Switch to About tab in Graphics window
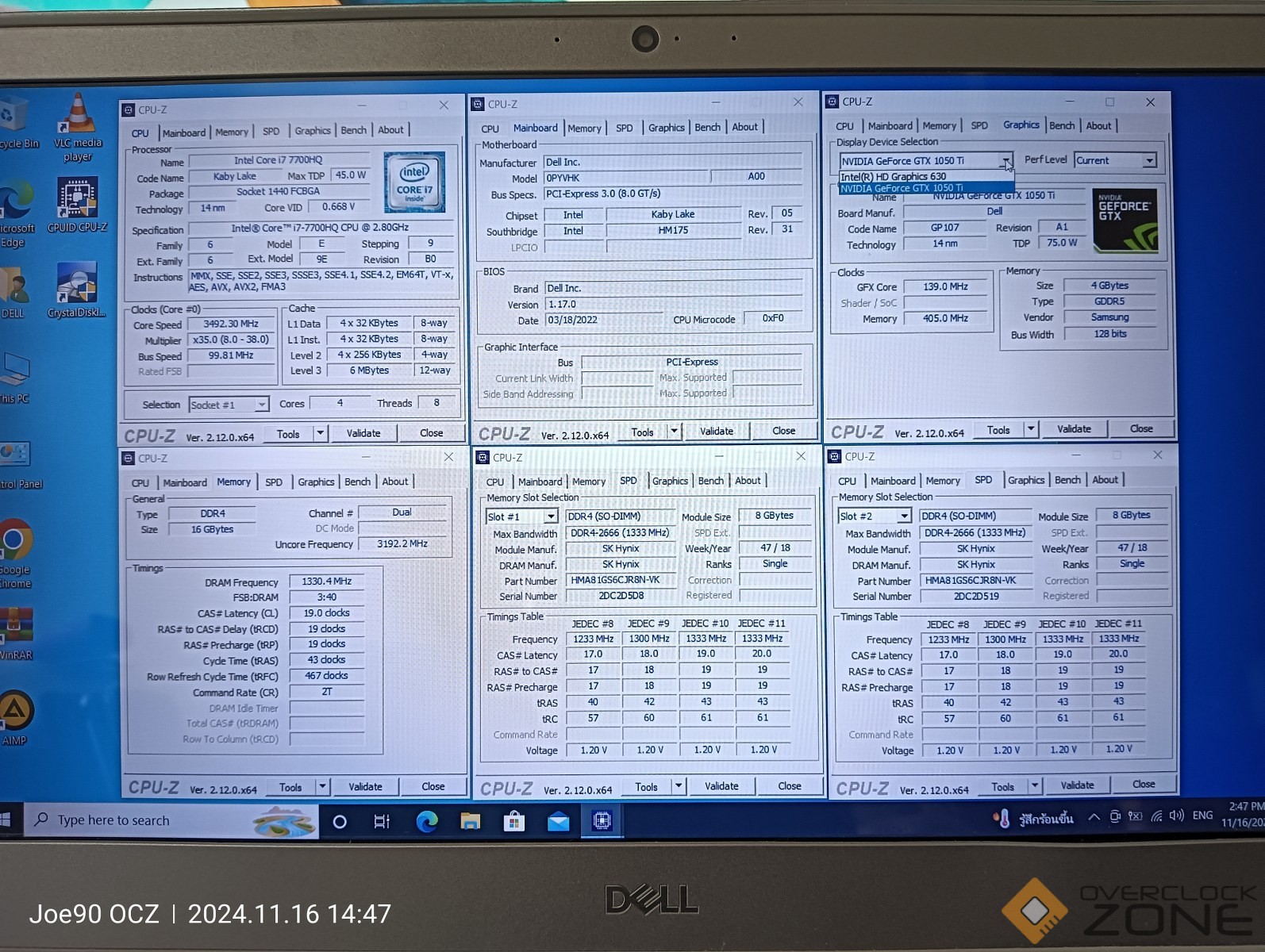Image resolution: width=1265 pixels, height=952 pixels. 1098,125
